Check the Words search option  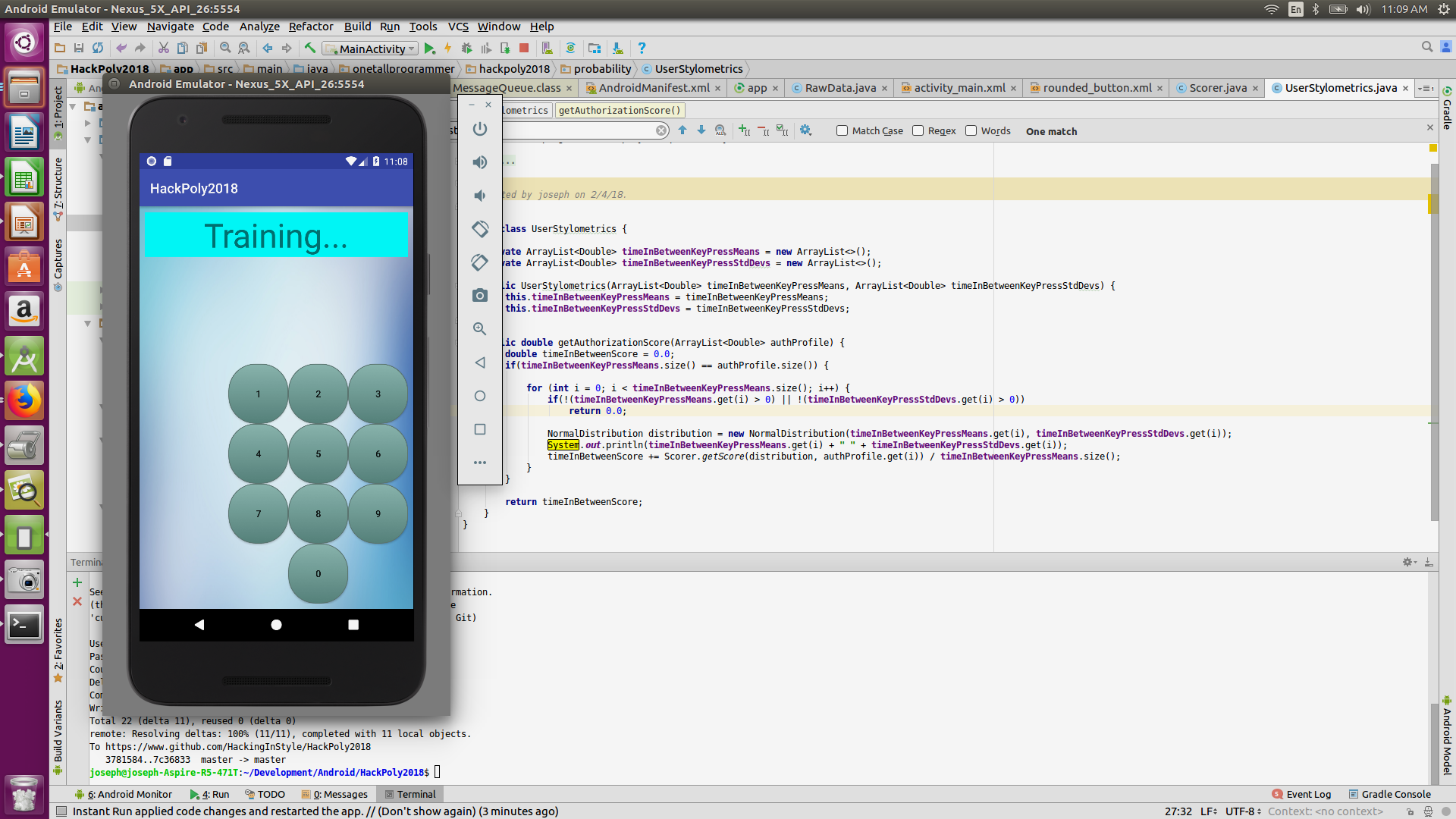(x=971, y=130)
